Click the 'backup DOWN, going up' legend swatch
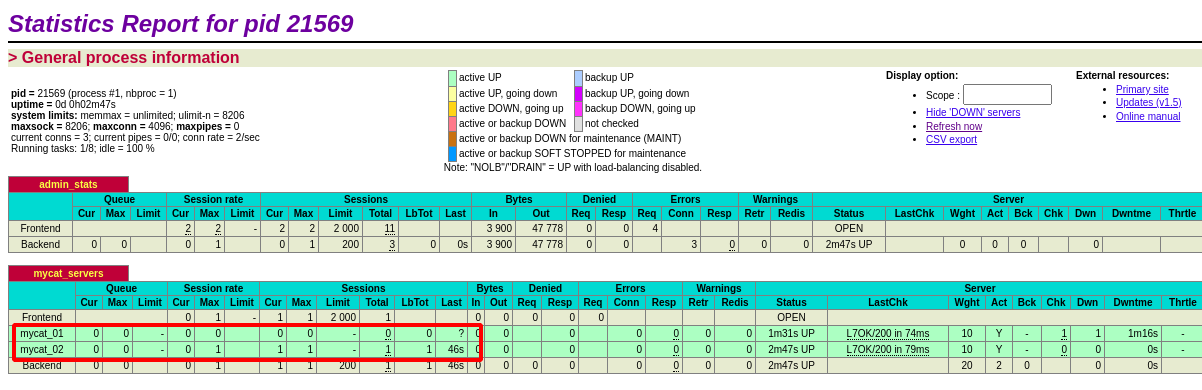 [x=578, y=108]
